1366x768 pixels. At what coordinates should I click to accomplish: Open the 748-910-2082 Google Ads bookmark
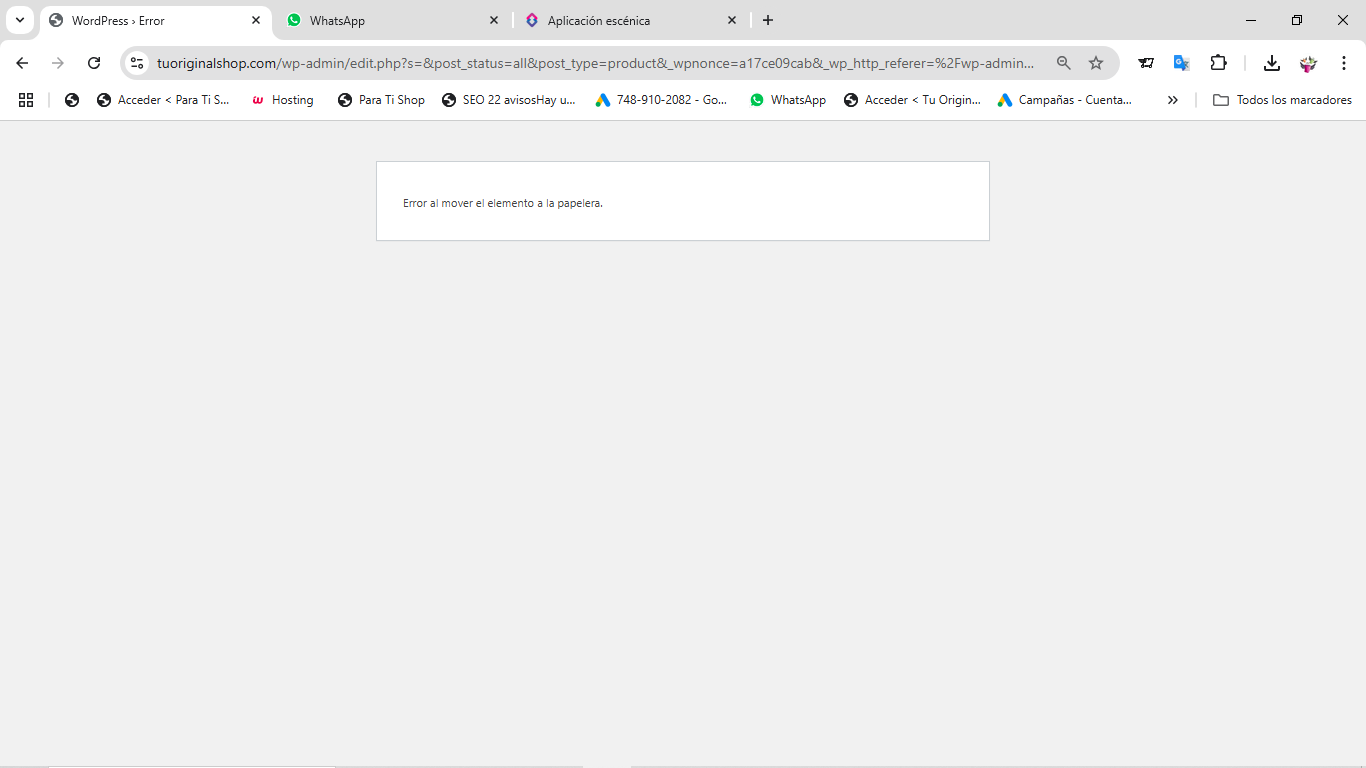pos(662,100)
